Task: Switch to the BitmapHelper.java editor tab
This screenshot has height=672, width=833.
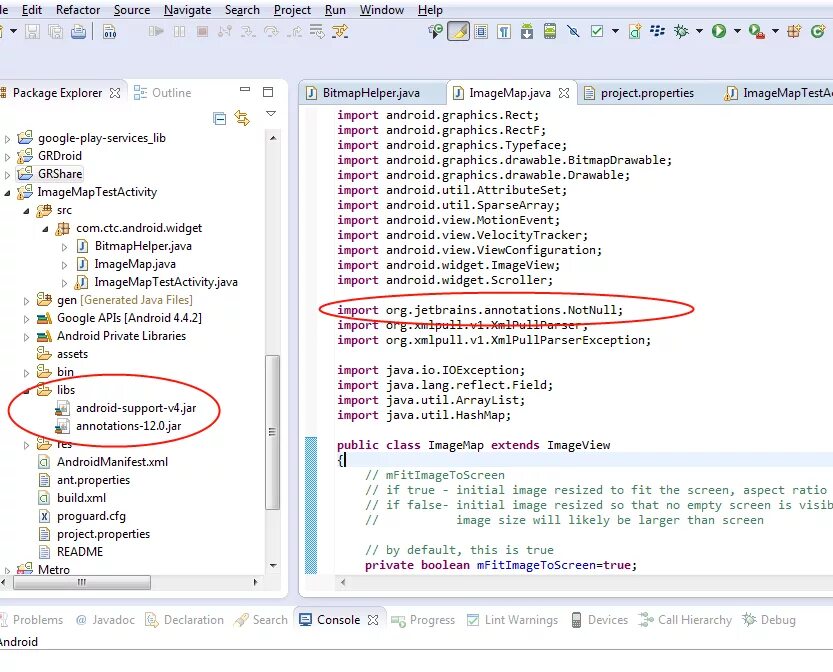Action: pos(371,93)
